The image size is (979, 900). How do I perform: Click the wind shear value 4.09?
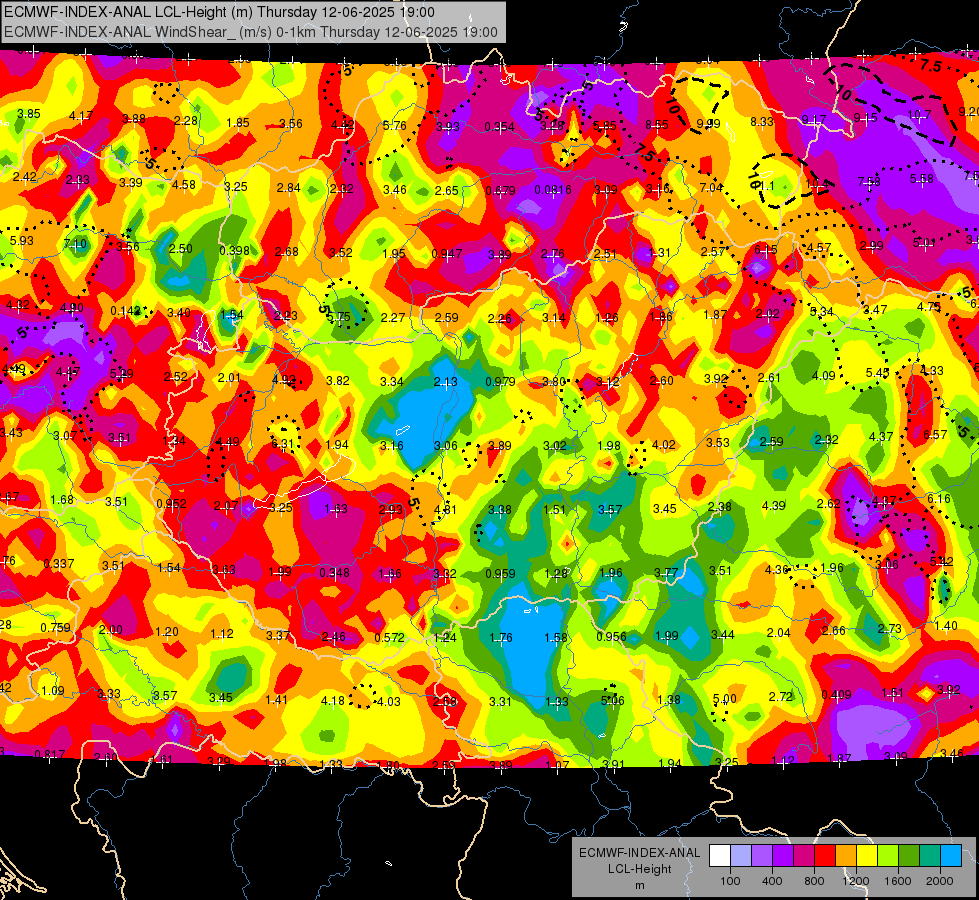[824, 375]
